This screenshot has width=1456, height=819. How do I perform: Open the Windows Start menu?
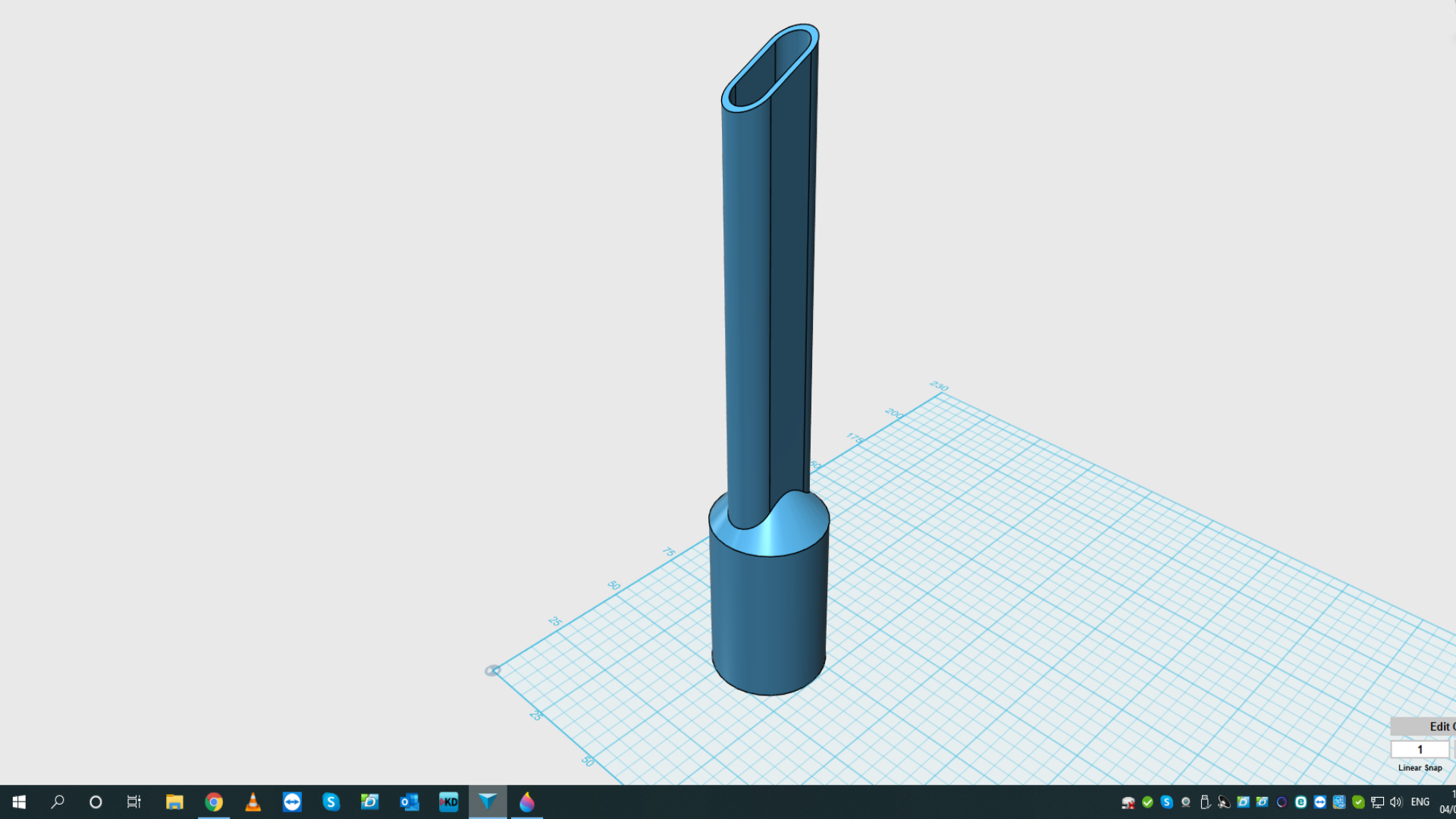click(x=19, y=802)
